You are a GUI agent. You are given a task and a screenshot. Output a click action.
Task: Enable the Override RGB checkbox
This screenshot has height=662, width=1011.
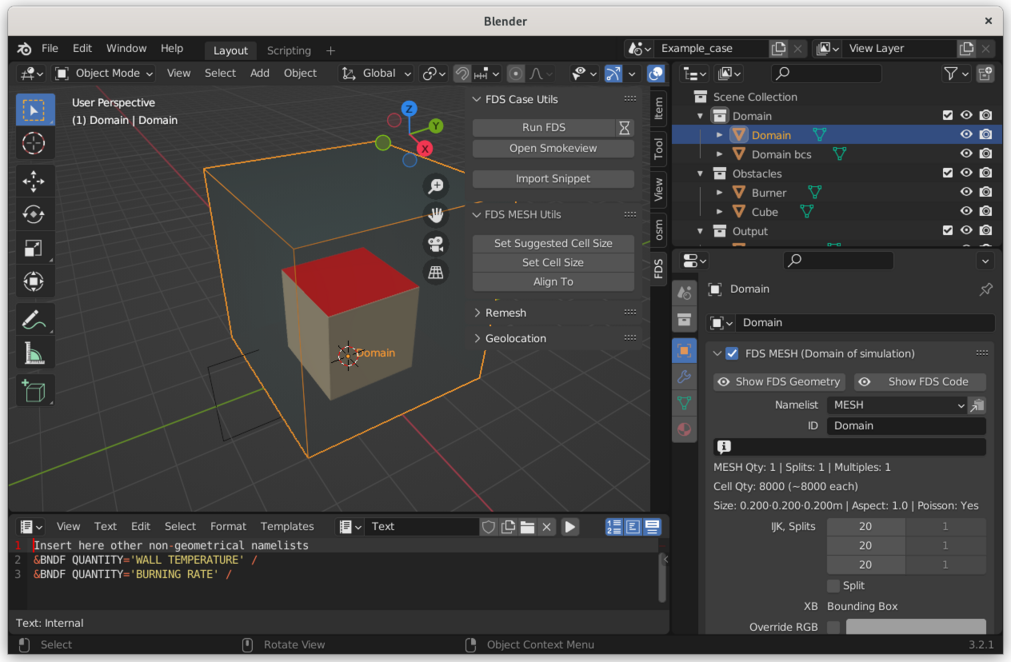click(833, 627)
